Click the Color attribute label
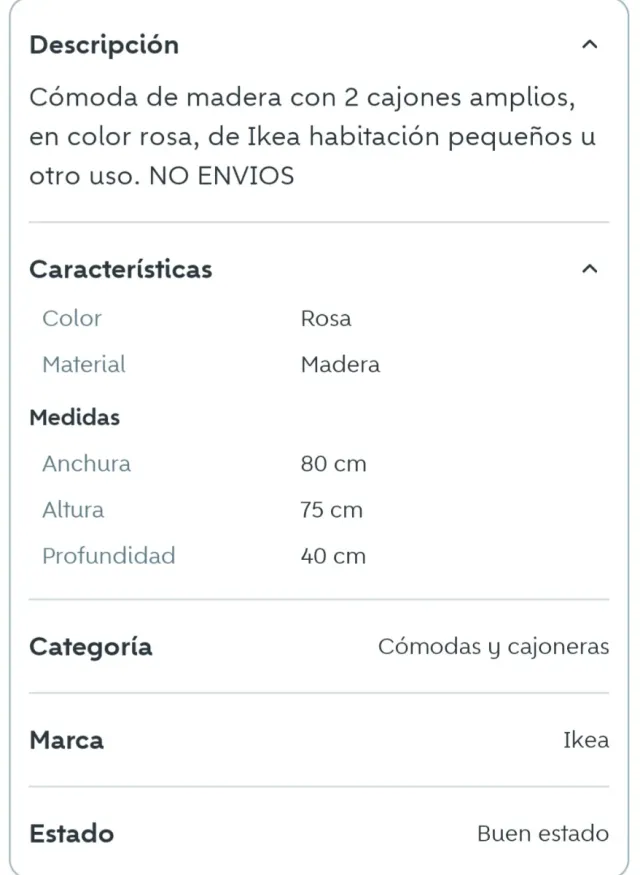Screen dimensions: 640x875 (71, 318)
